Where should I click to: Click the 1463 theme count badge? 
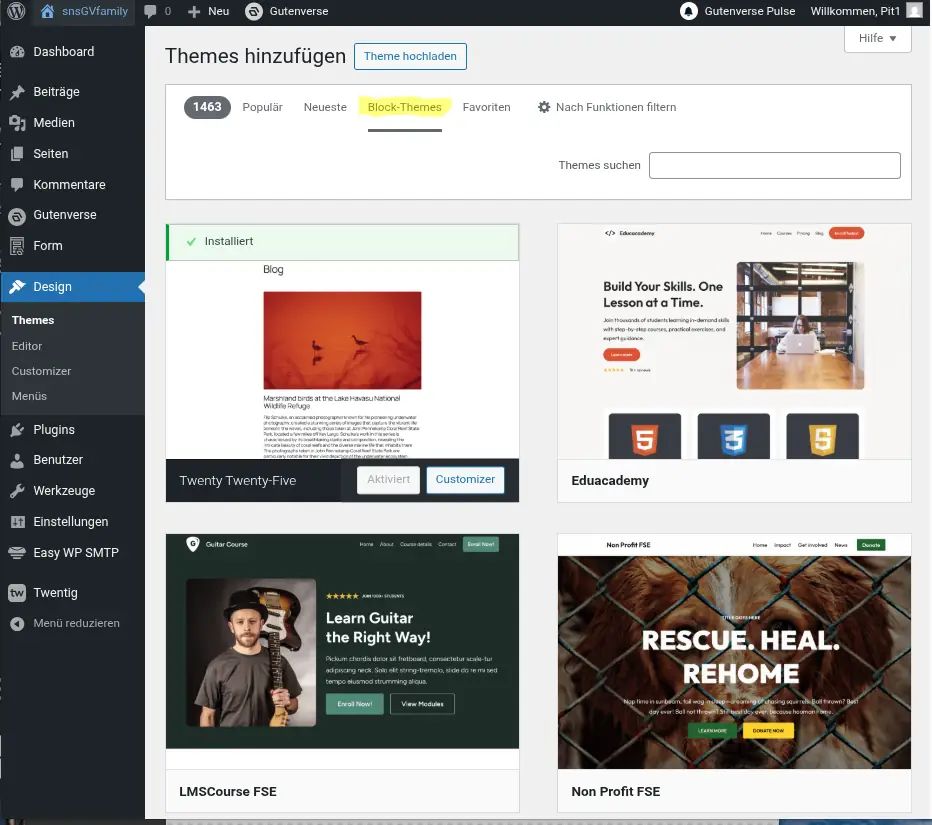tap(207, 107)
